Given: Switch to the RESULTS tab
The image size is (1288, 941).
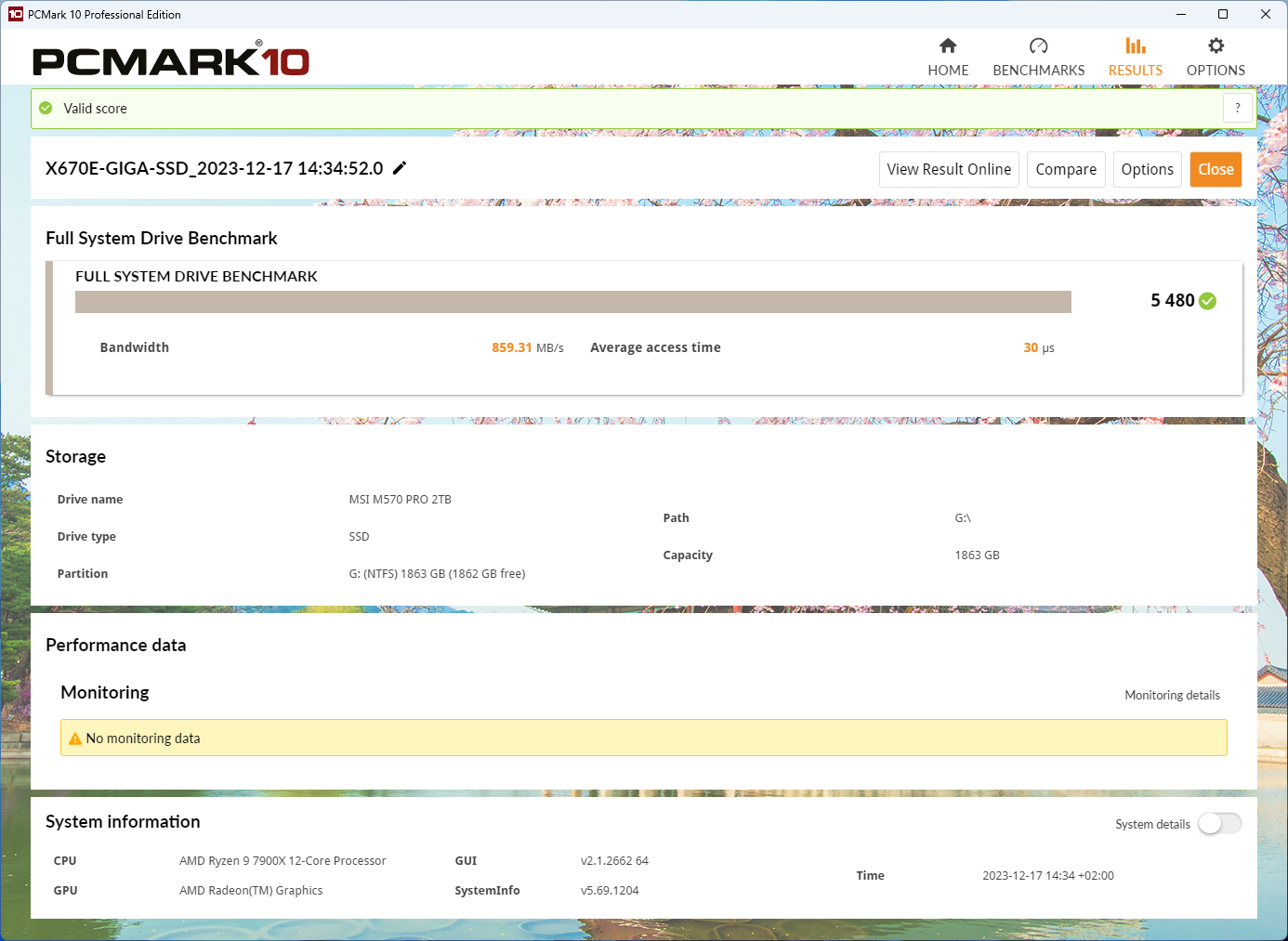Looking at the screenshot, I should (1136, 58).
